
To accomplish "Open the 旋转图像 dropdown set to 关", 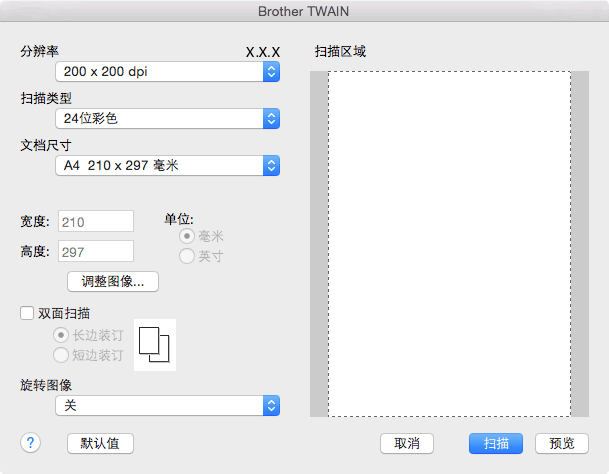I will pos(167,406).
